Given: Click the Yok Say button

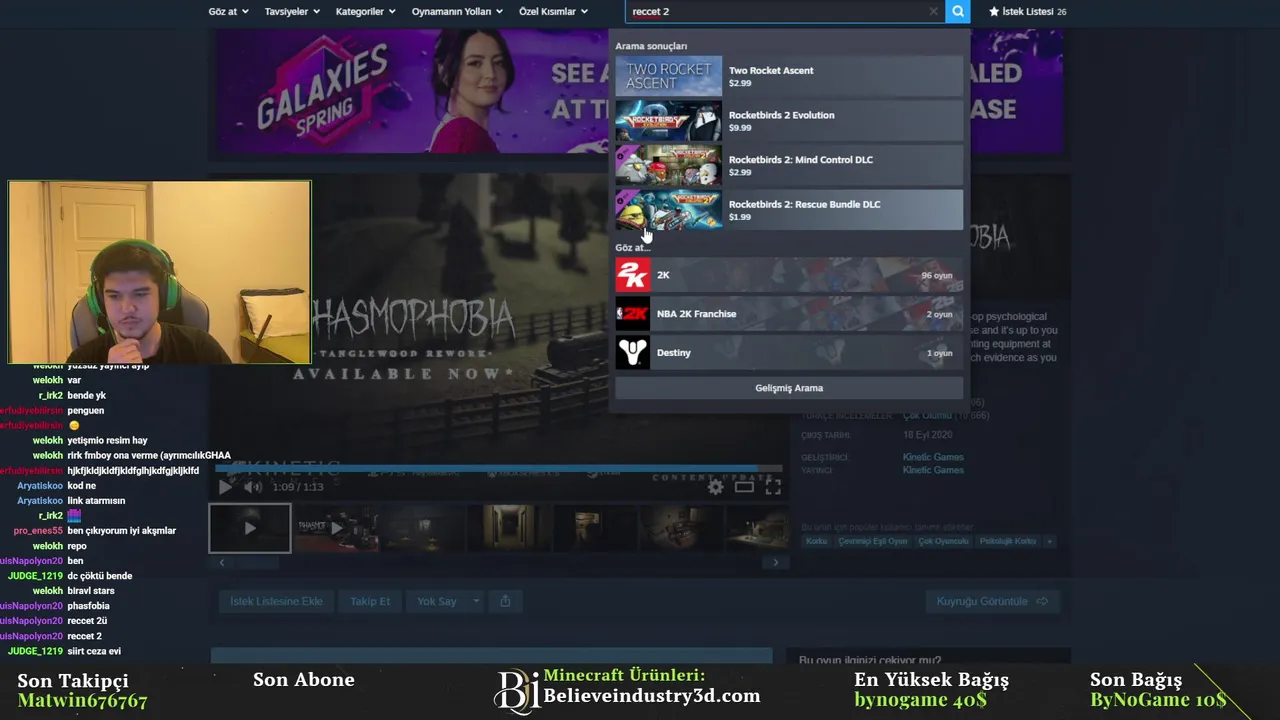Looking at the screenshot, I should [x=437, y=601].
